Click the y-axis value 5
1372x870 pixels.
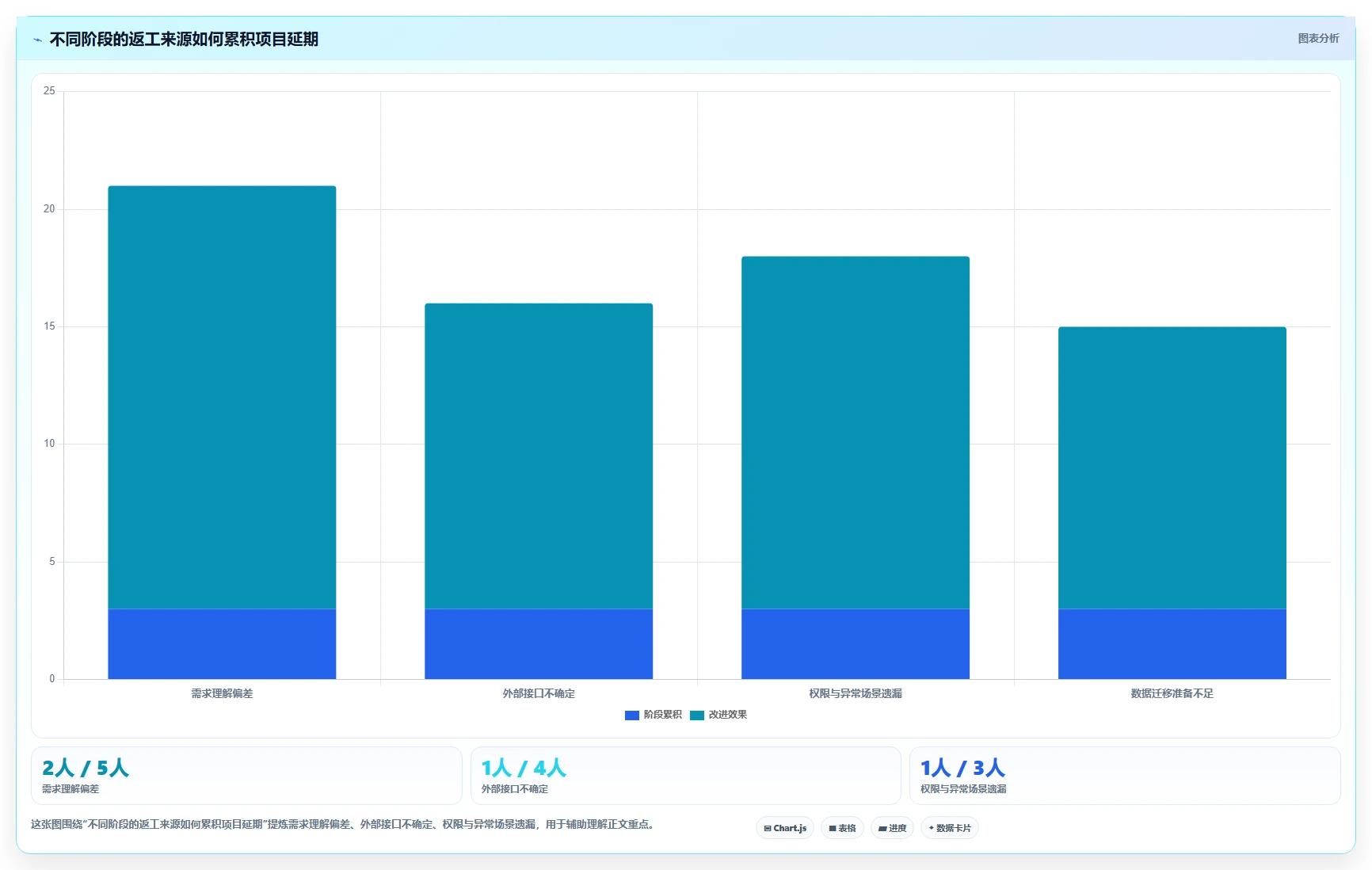coord(52,562)
